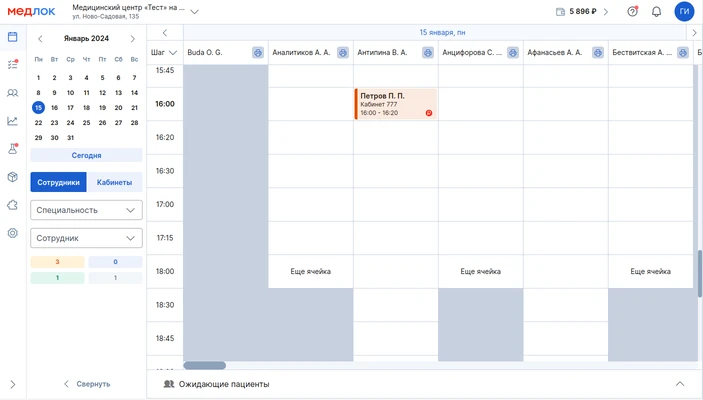Expand the Специальность dropdown
703x400 pixels.
[86, 210]
